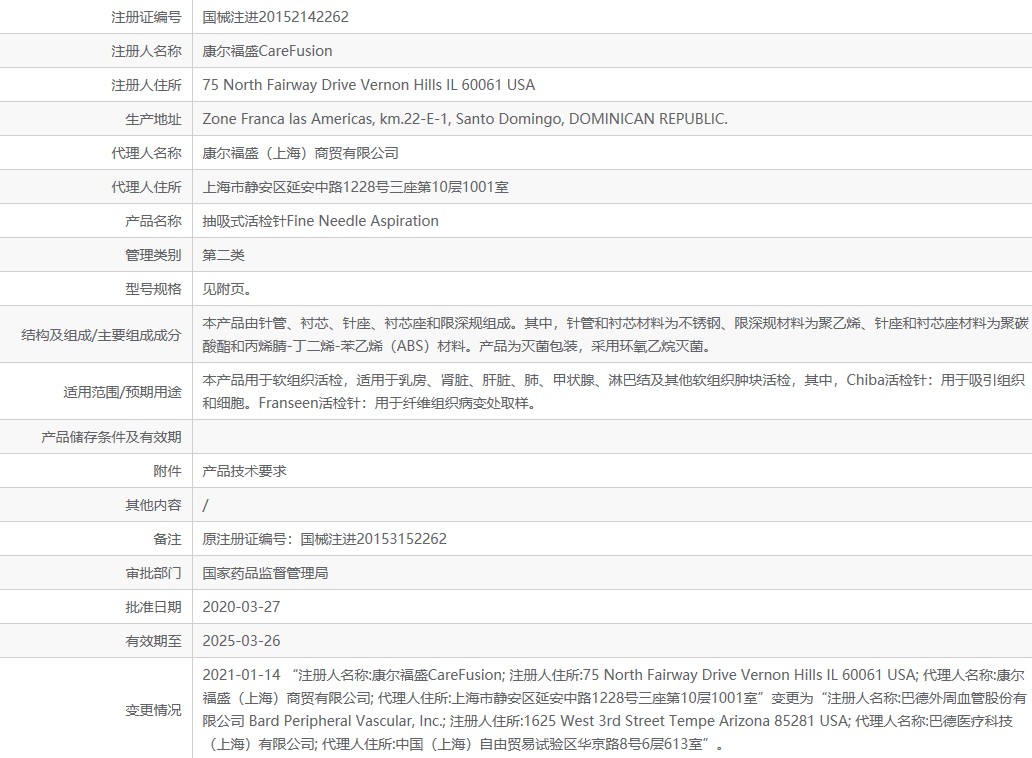1032x758 pixels.
Task: Select the 上海市静安区延安中路1228号 address in 代理人住所 row
Action: (355, 187)
